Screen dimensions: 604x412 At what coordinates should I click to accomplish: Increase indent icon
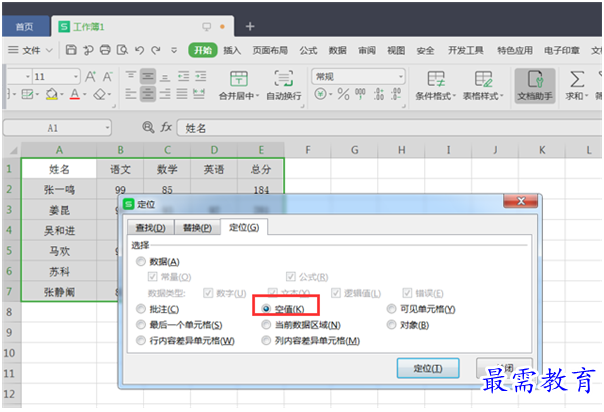click(x=200, y=76)
